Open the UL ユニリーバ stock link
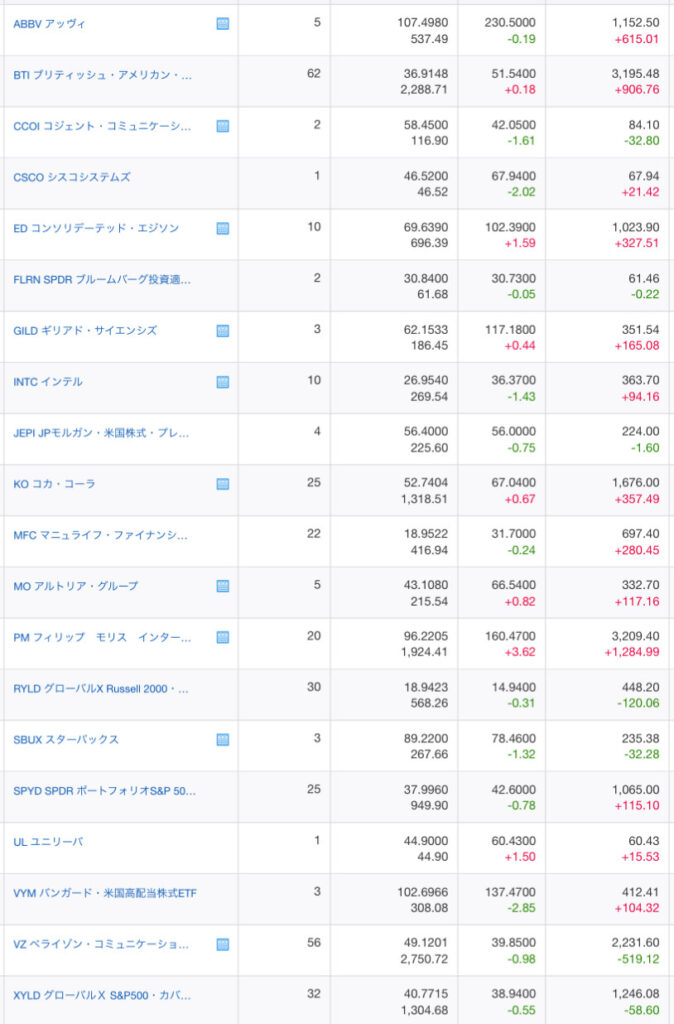This screenshot has width=674, height=1024. tap(48, 842)
